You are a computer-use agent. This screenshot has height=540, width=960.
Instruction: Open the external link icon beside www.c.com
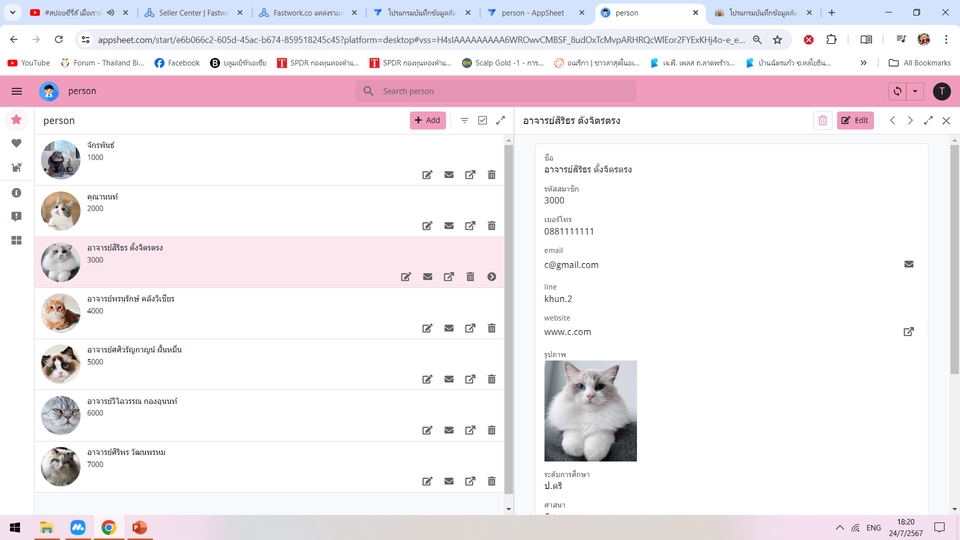tap(909, 331)
